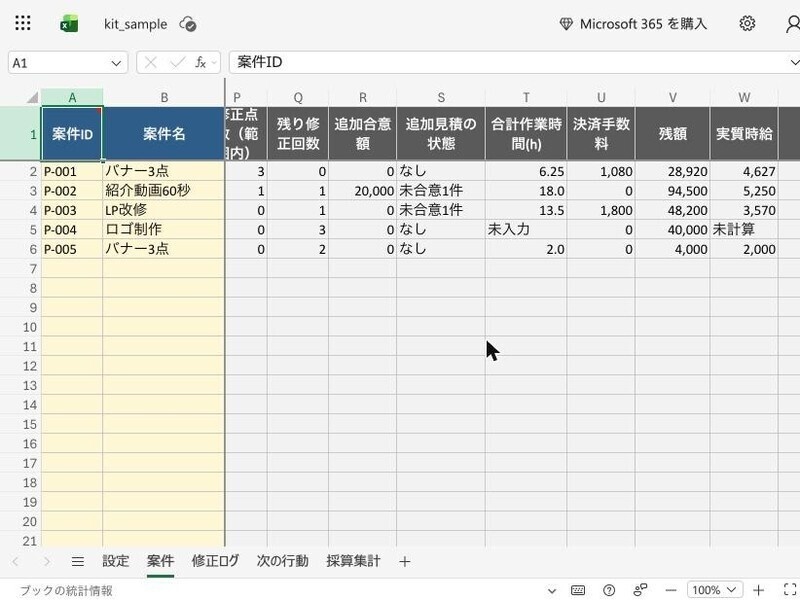Zoom in with plus button
800x600 pixels.
[758, 590]
